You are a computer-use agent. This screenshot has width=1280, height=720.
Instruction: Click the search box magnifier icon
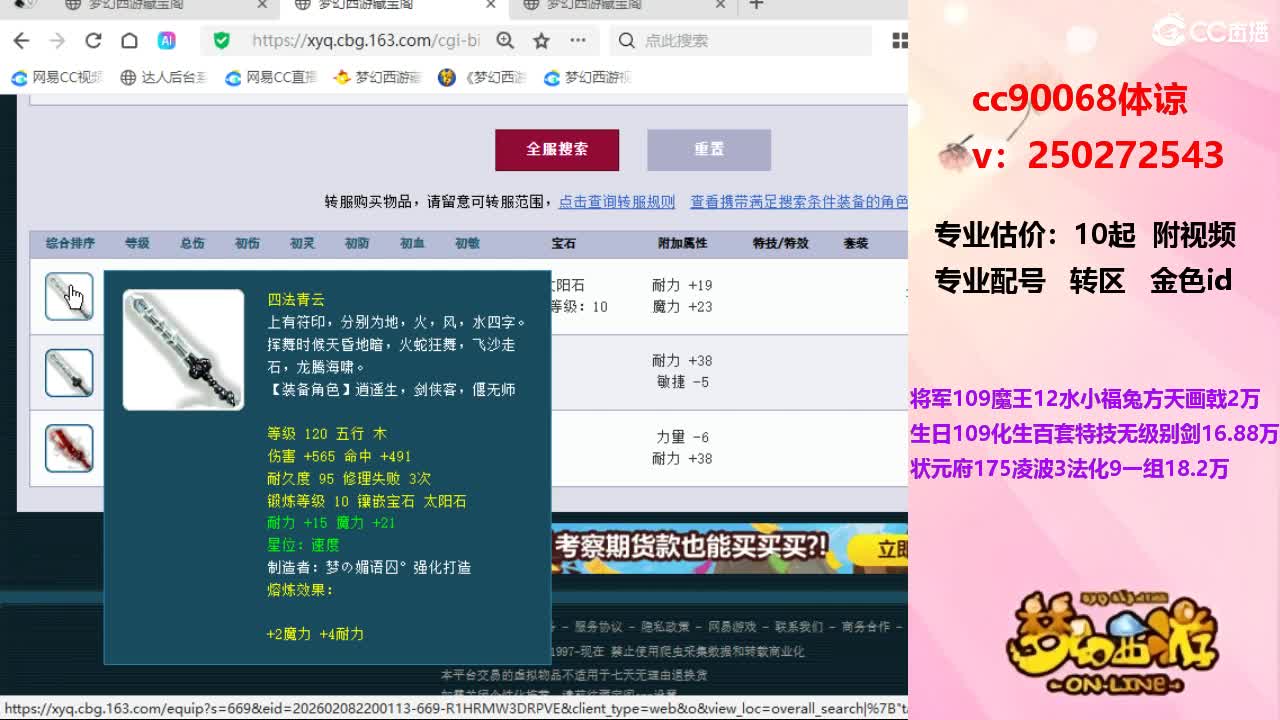tap(626, 41)
